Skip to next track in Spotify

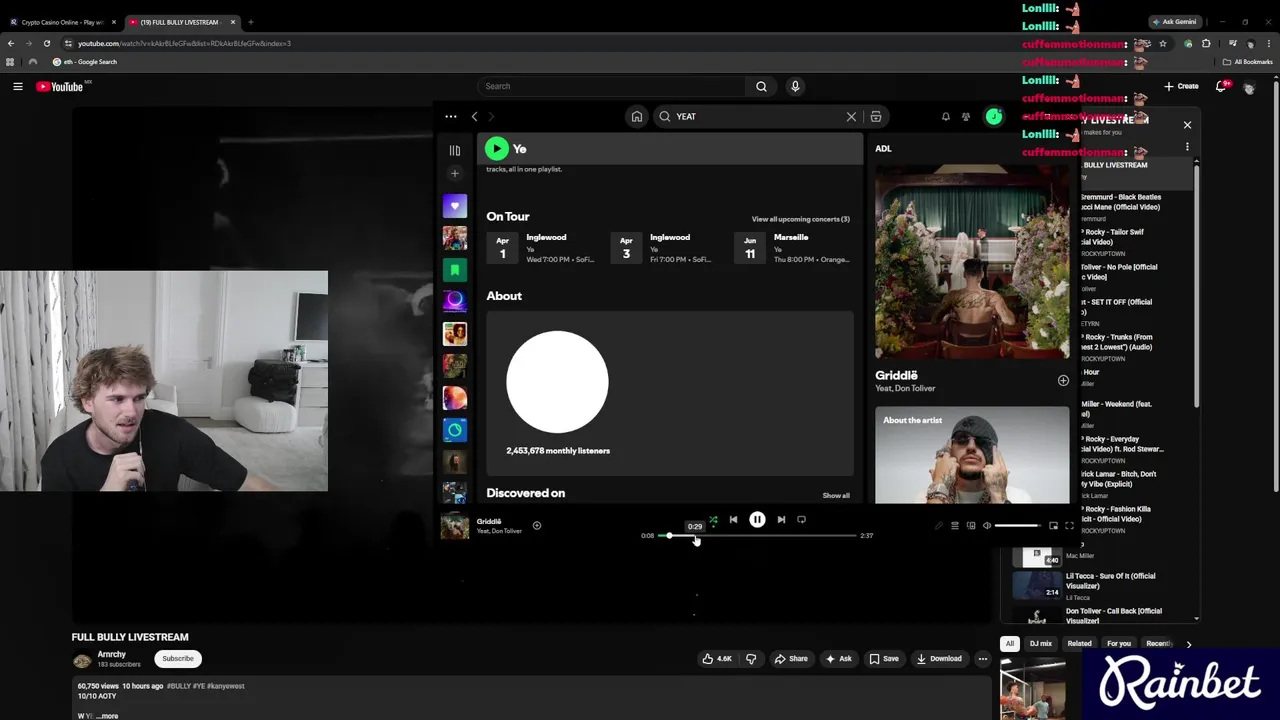(781, 520)
